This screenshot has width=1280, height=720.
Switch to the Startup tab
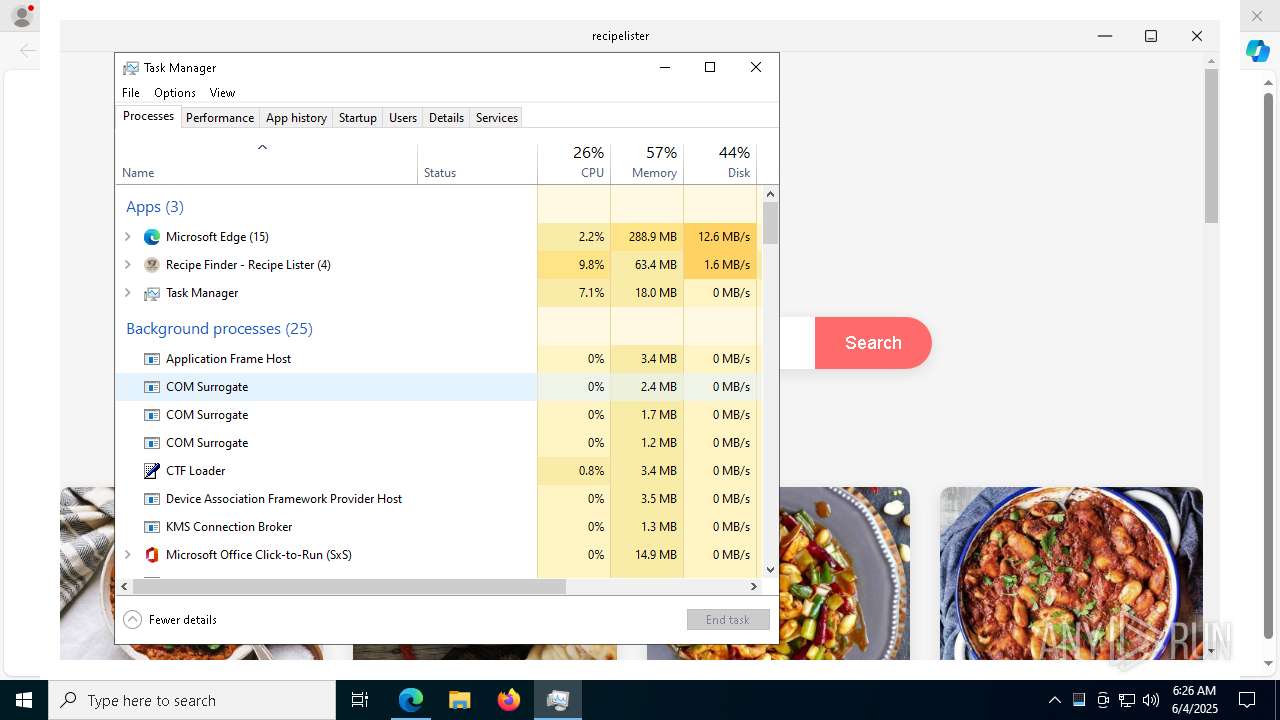tap(357, 118)
